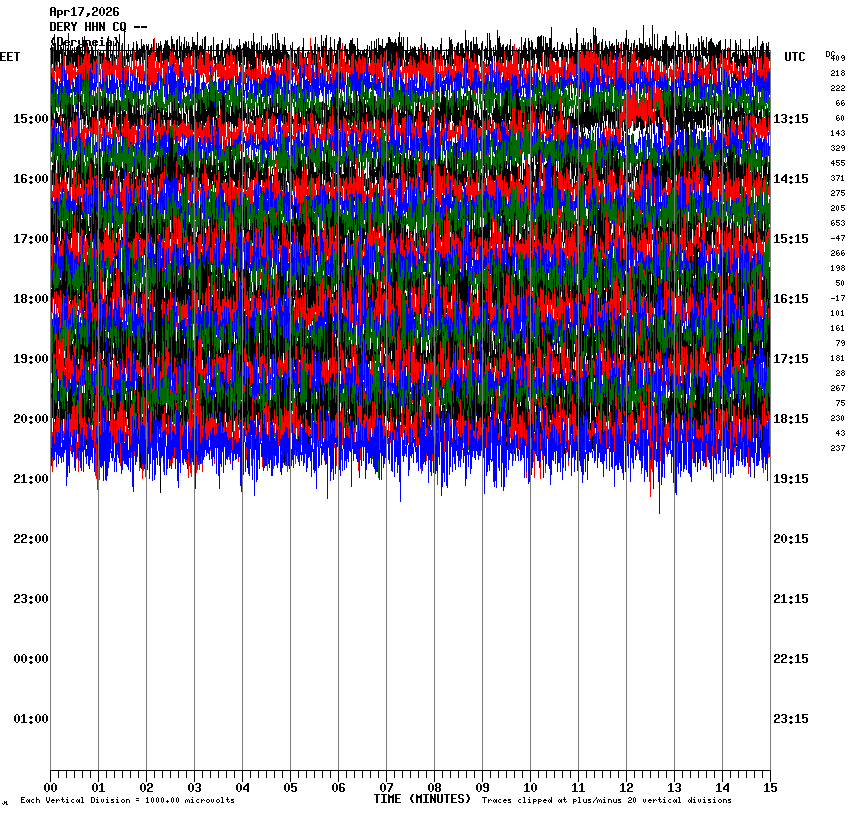
Task: Click the 15:00 EET time label
Action: [30, 119]
